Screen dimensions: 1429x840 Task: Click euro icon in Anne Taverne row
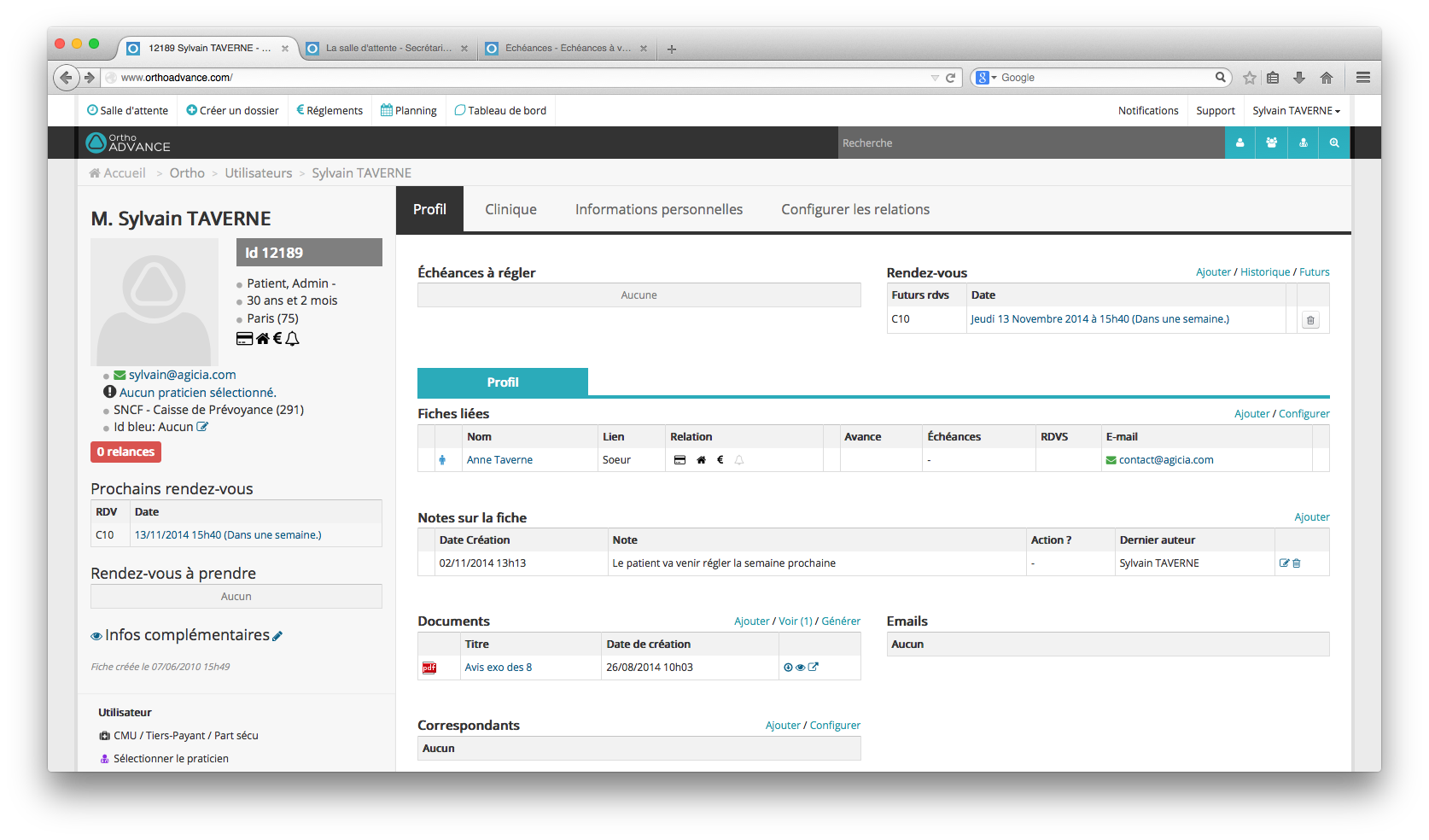[x=720, y=460]
